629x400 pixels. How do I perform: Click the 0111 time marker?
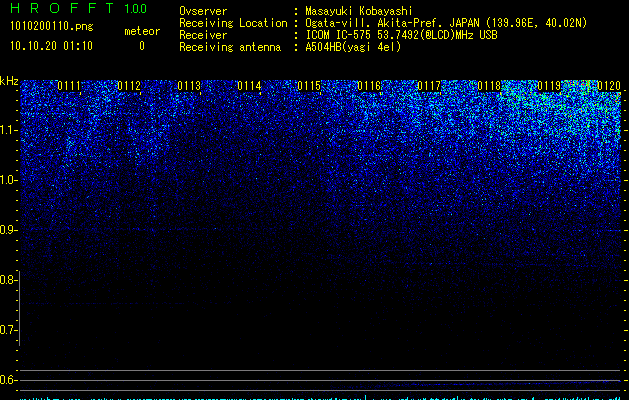coord(69,86)
